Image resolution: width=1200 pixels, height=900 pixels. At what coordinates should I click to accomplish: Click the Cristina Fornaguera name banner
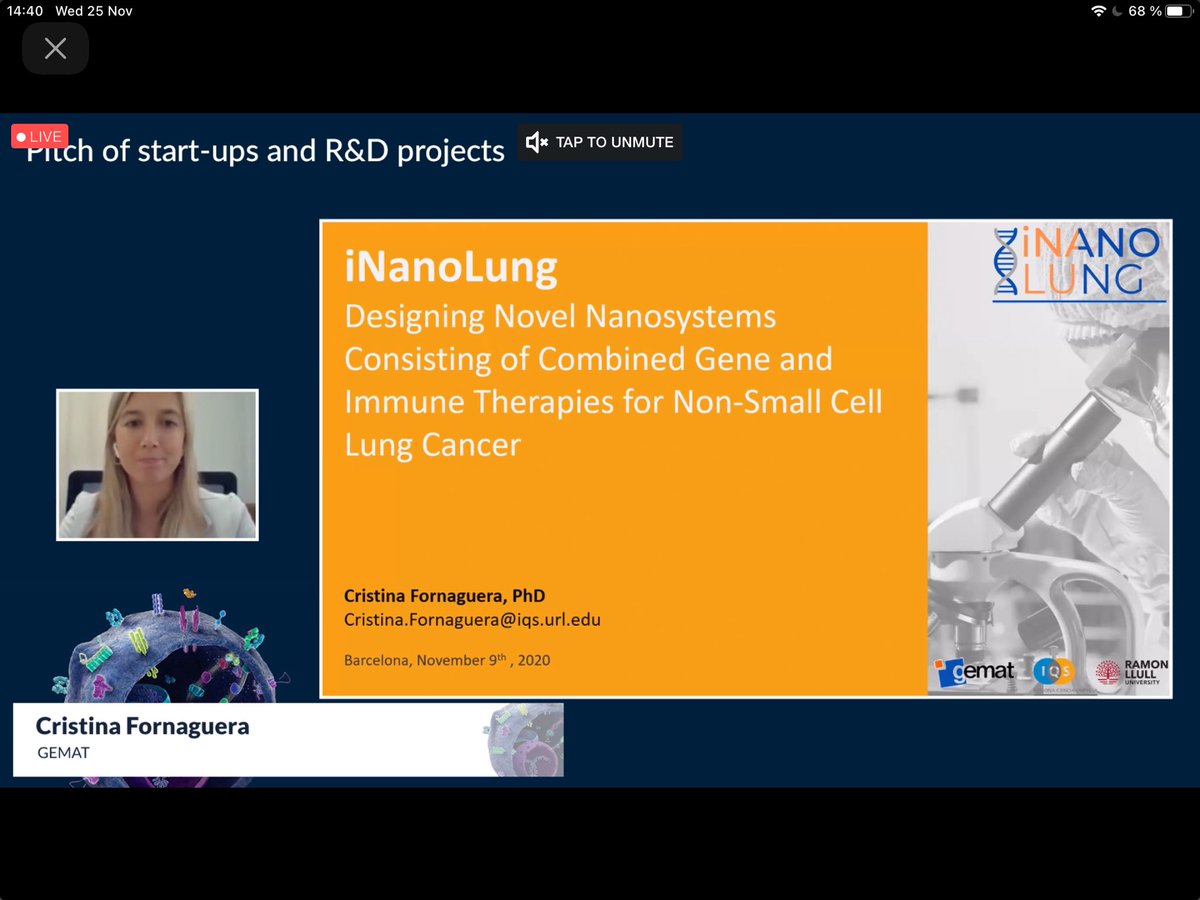288,740
